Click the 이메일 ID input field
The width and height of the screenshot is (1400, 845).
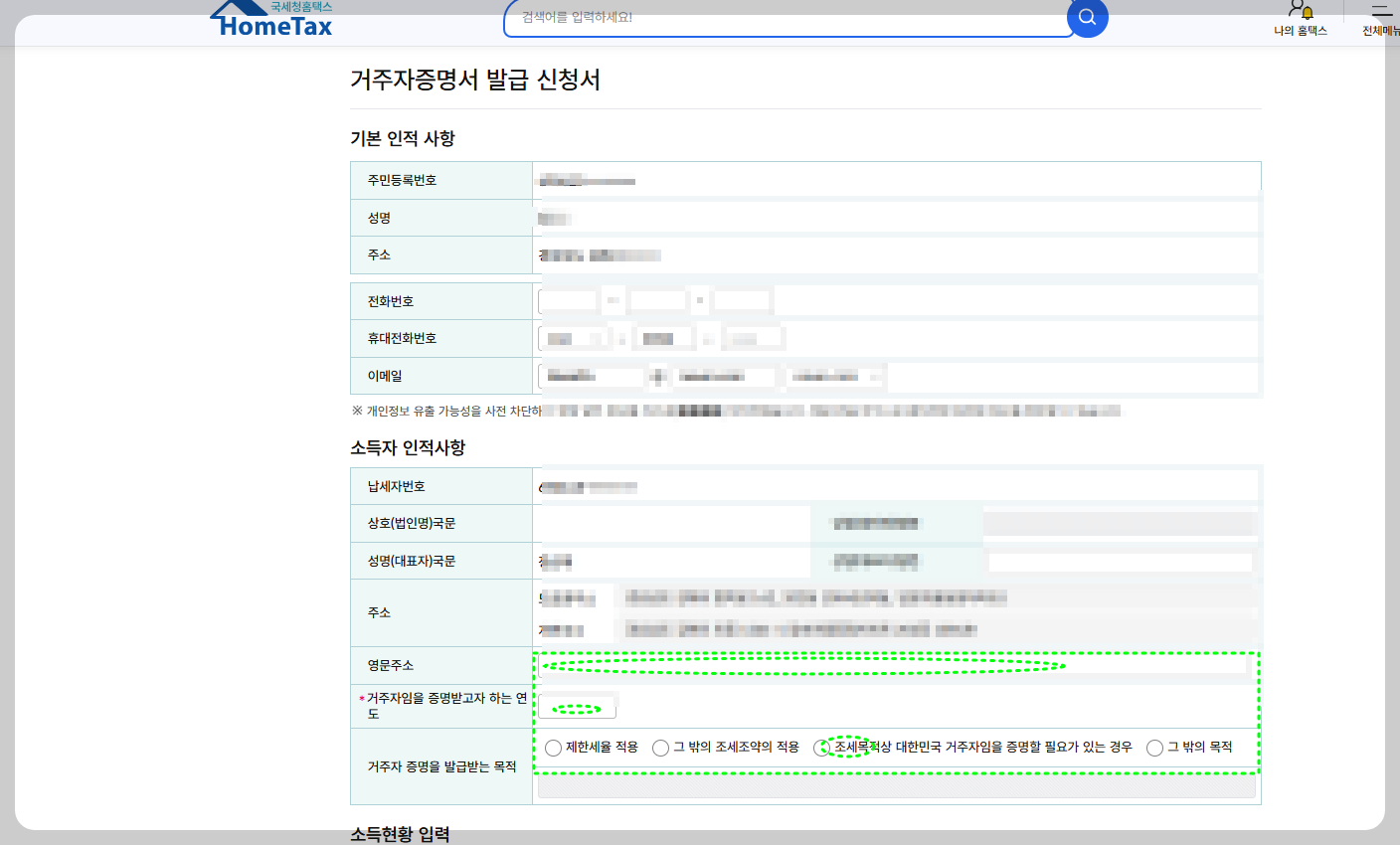(591, 376)
